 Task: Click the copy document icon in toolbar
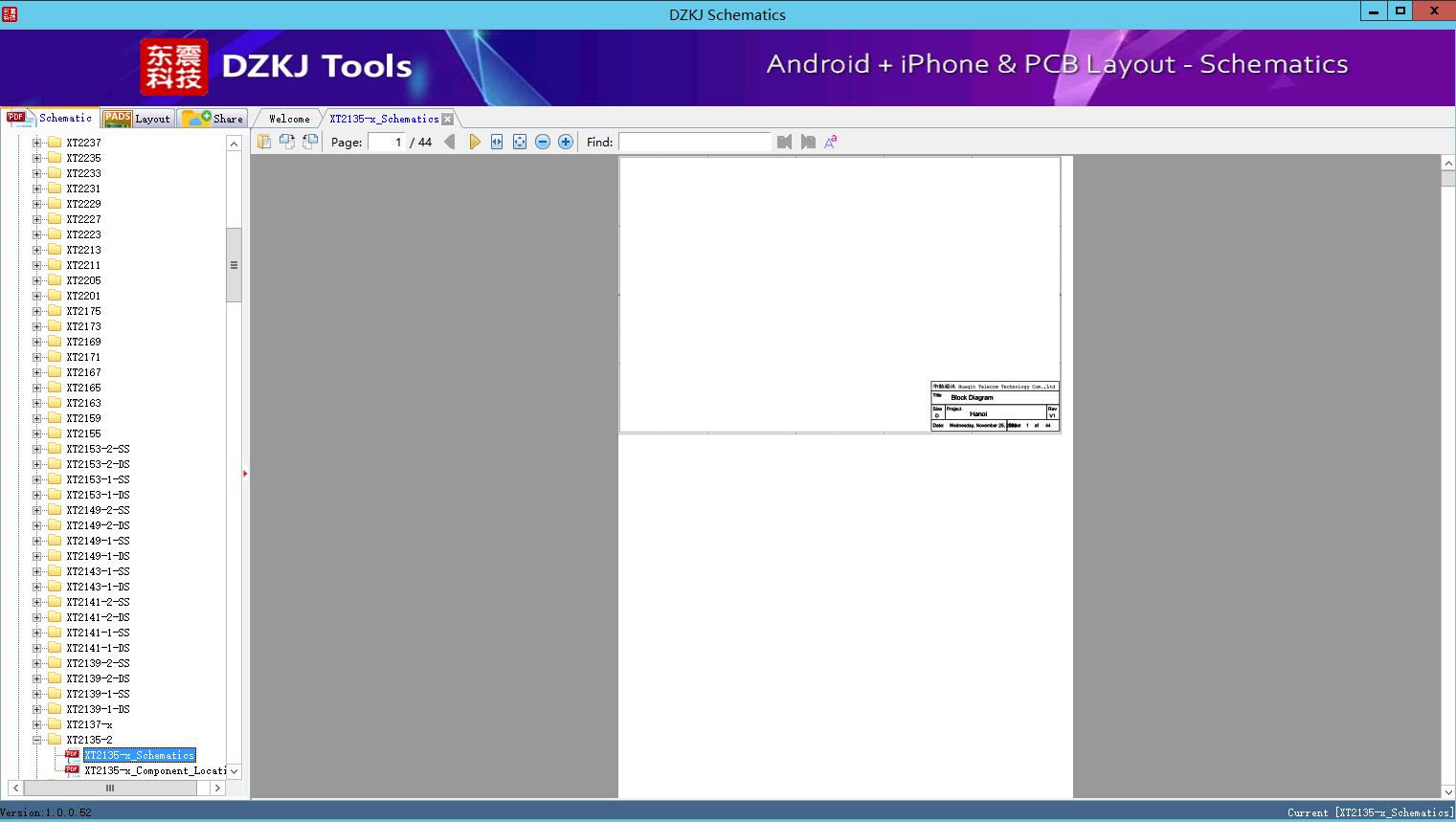pos(264,142)
